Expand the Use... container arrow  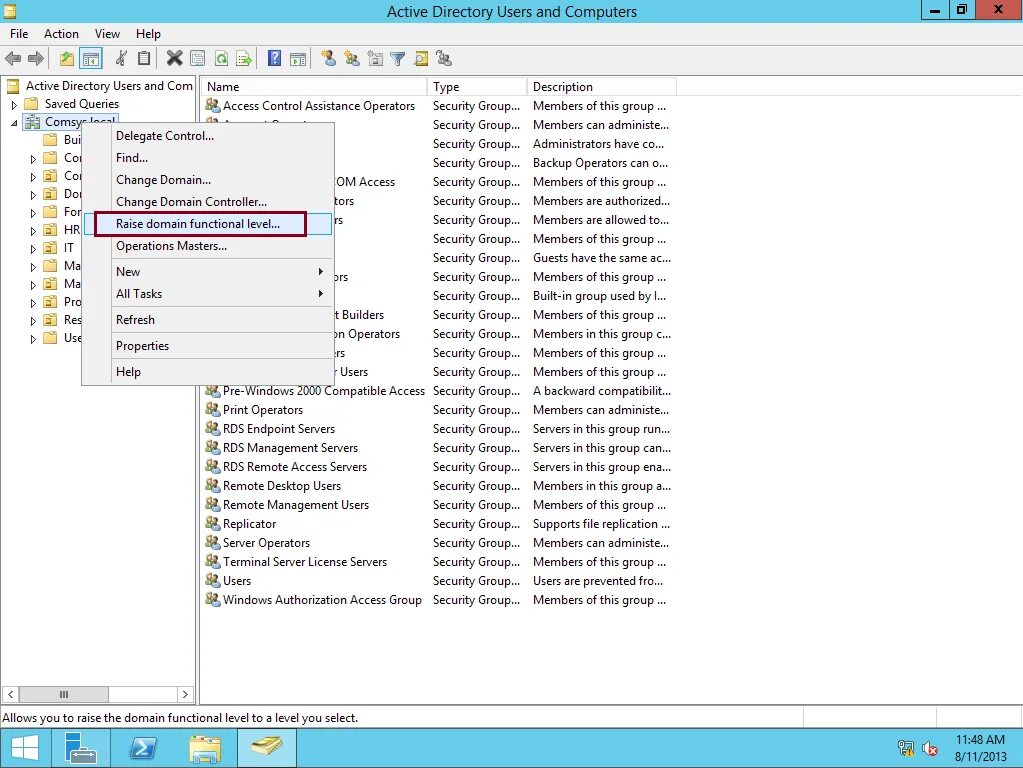coord(33,339)
